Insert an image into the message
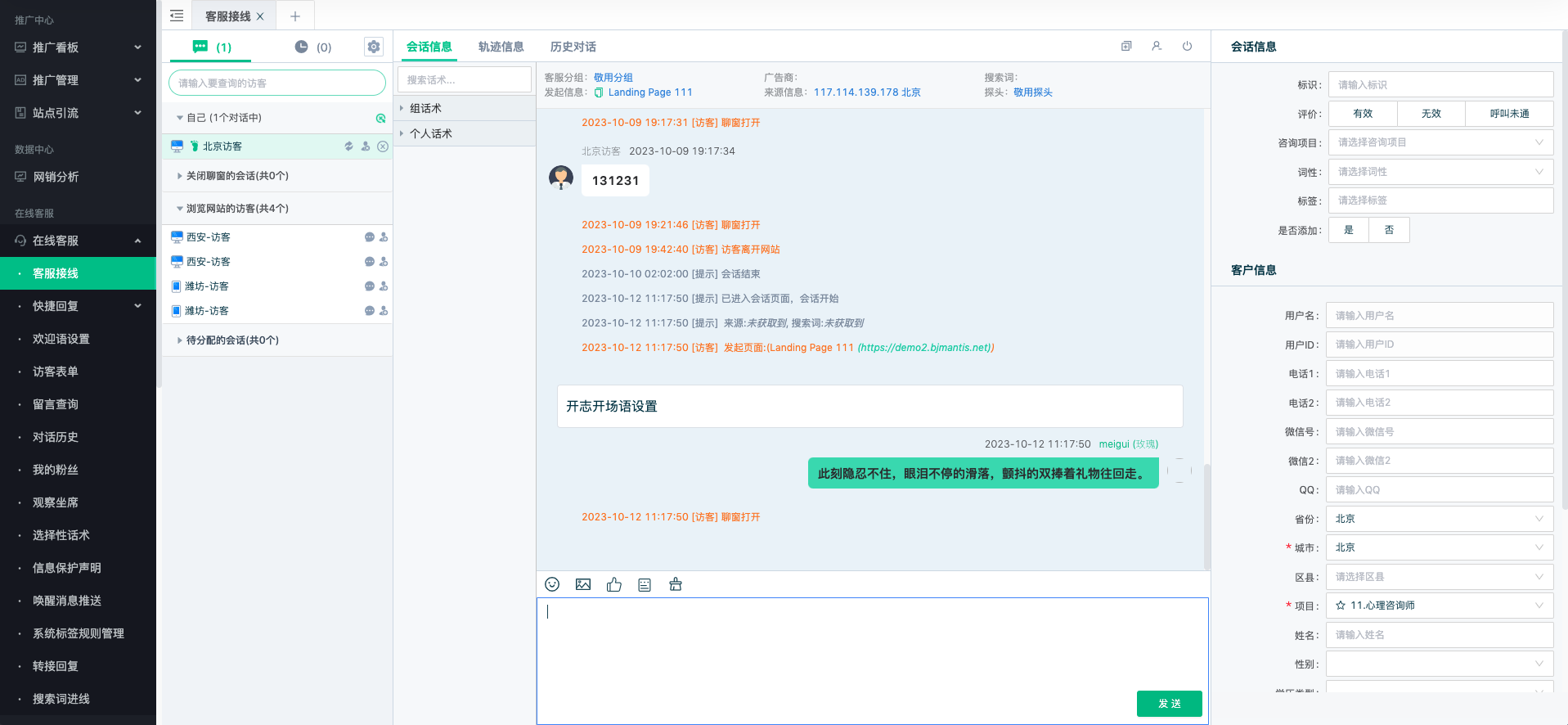Screen dimensions: 1568x725 pos(583,584)
